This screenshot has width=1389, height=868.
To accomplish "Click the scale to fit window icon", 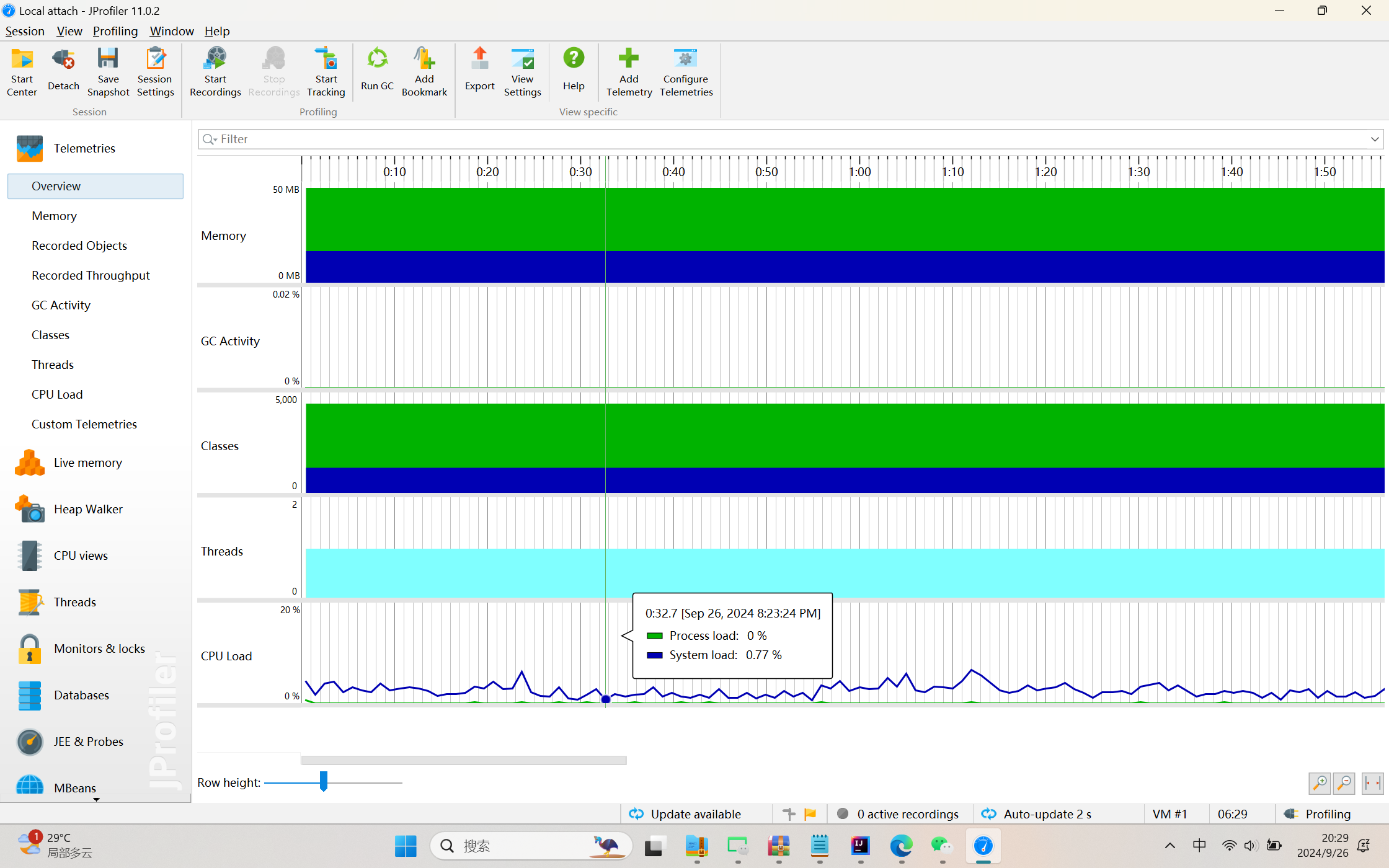I will (1372, 783).
